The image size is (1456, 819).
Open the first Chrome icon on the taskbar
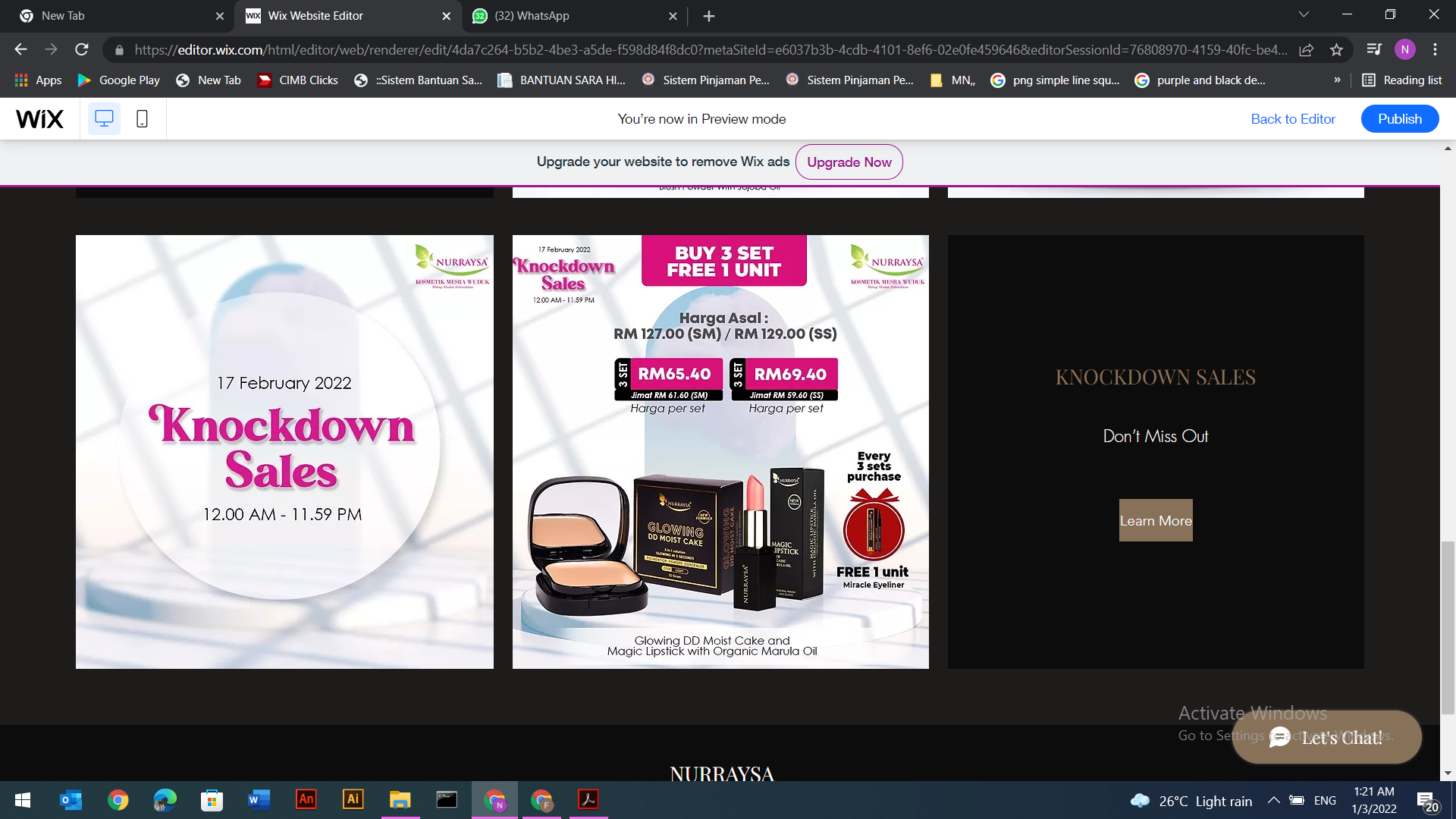118,800
